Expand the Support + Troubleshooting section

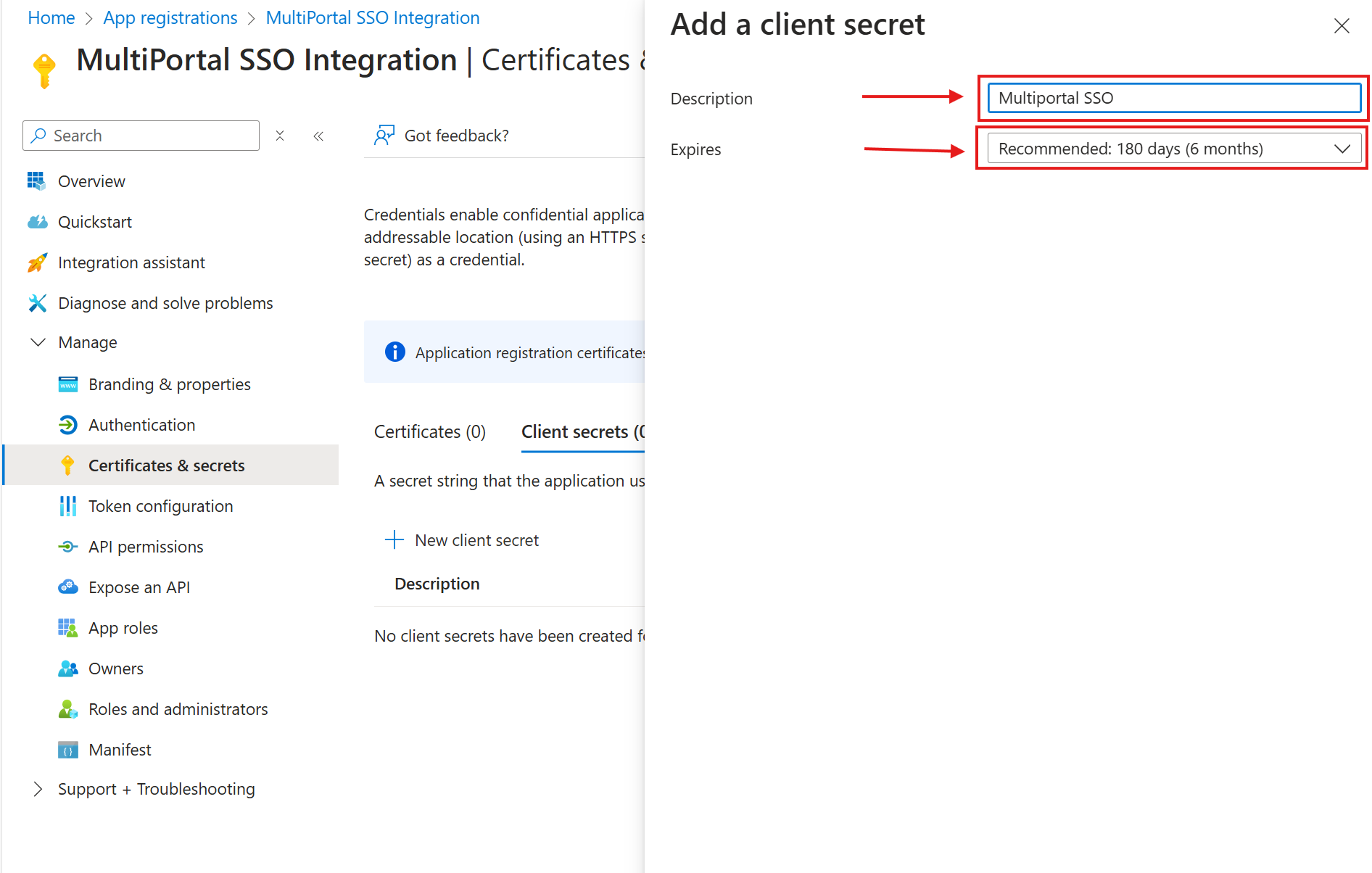coord(38,789)
